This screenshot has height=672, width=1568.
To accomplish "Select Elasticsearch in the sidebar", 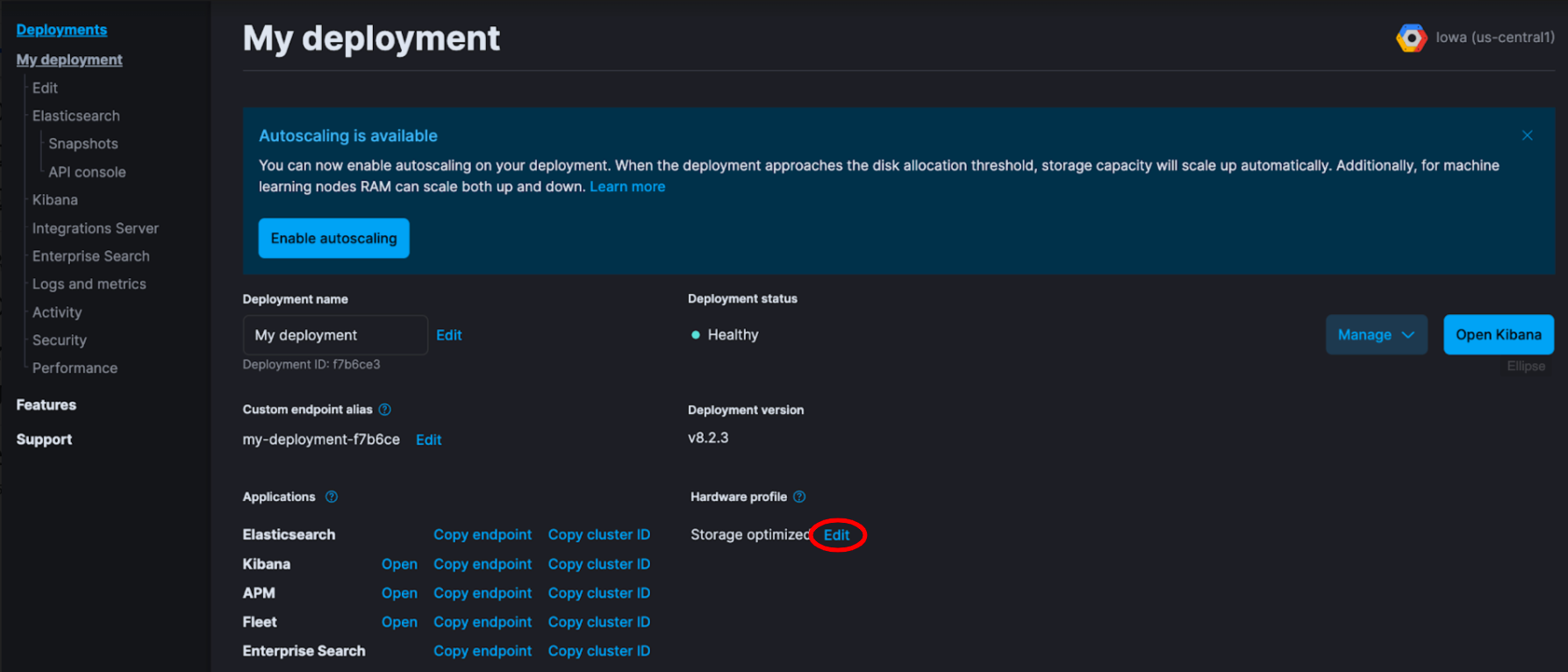I will pos(76,116).
